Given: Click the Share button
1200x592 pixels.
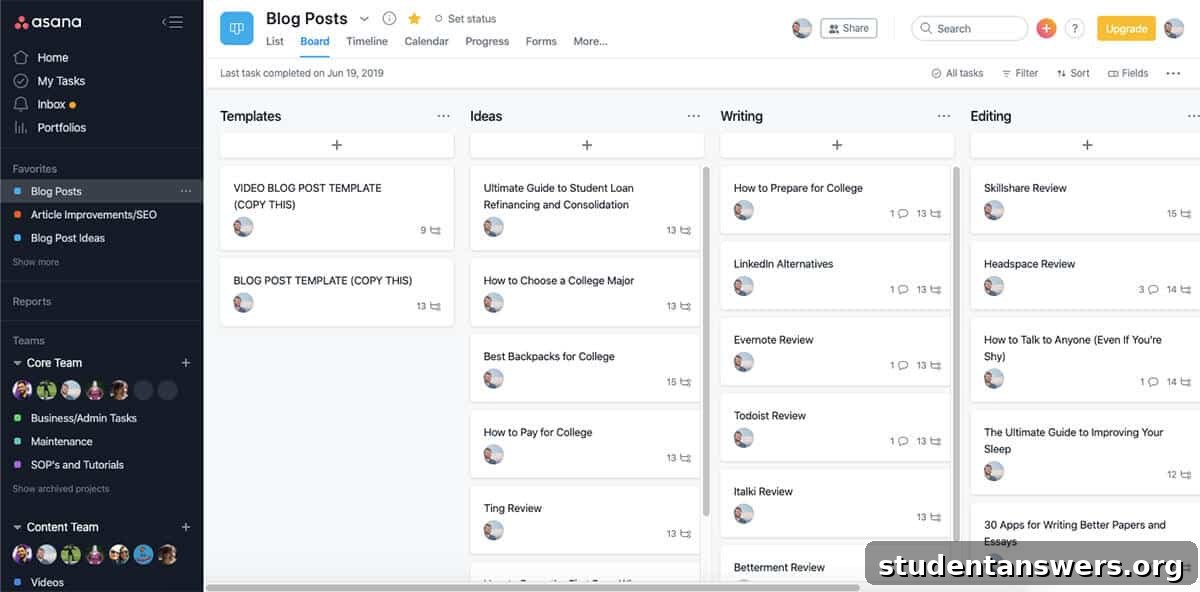Looking at the screenshot, I should 848,28.
